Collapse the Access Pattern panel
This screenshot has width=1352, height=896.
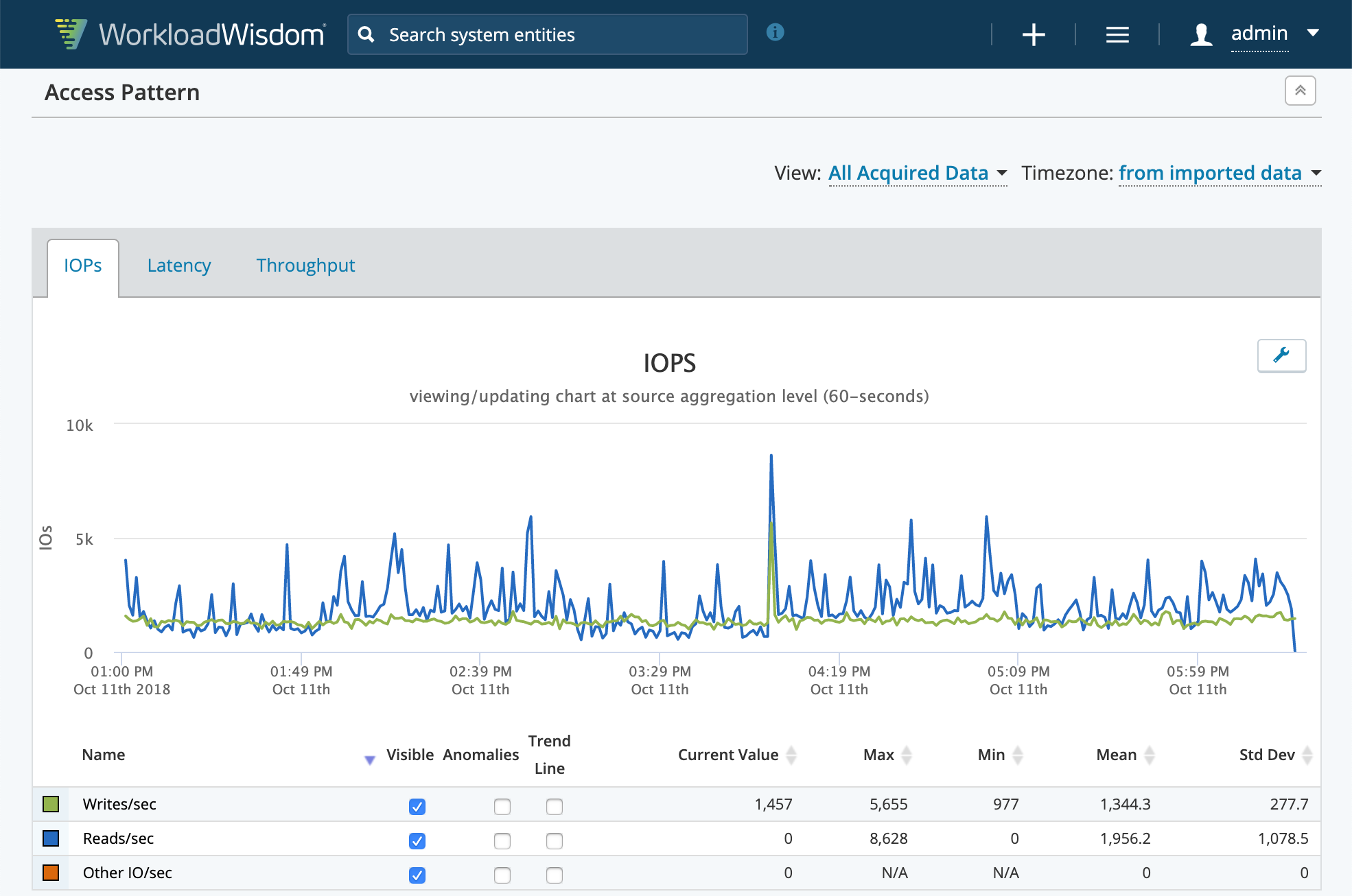(1300, 91)
